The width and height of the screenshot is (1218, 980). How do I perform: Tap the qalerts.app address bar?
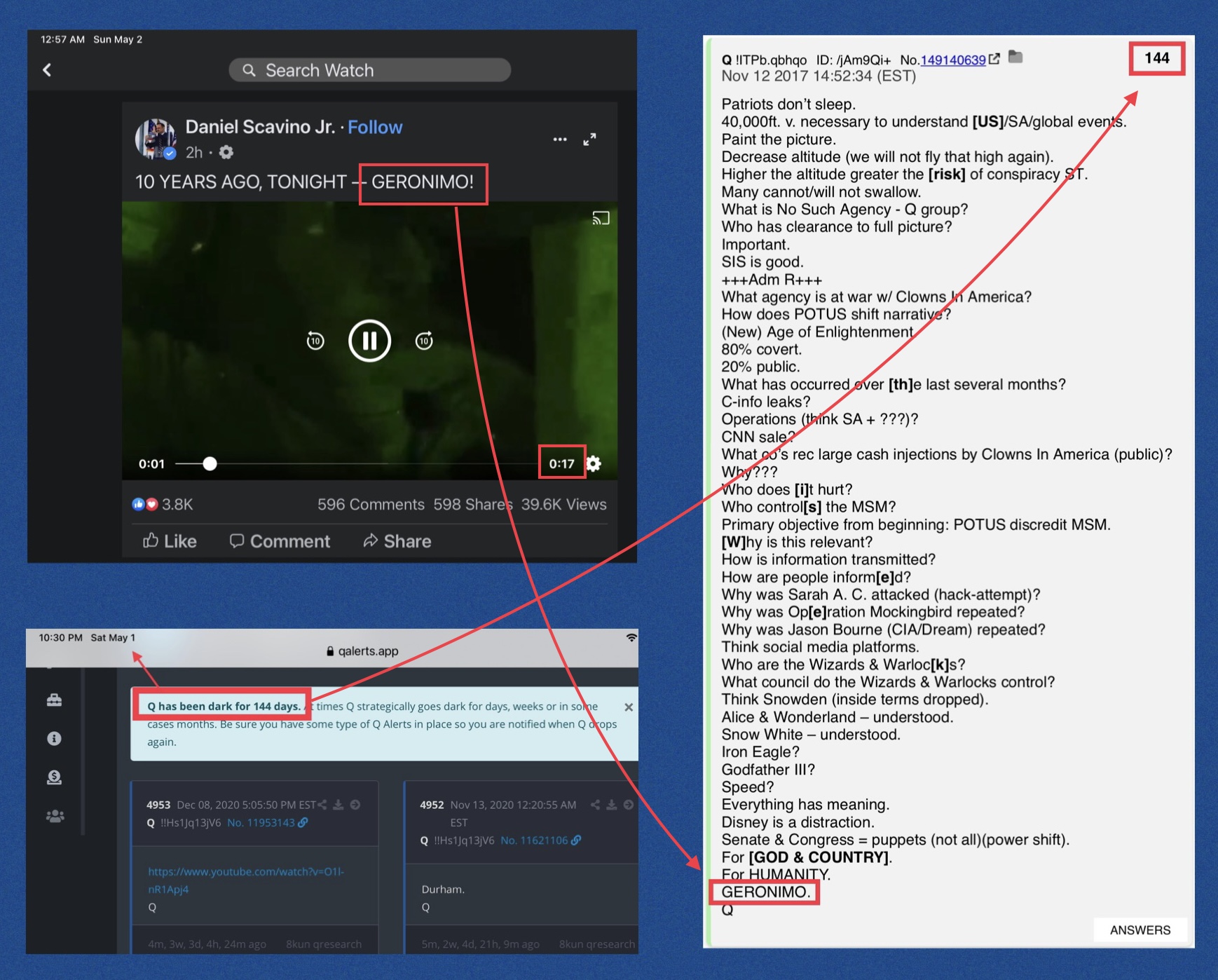pos(362,651)
